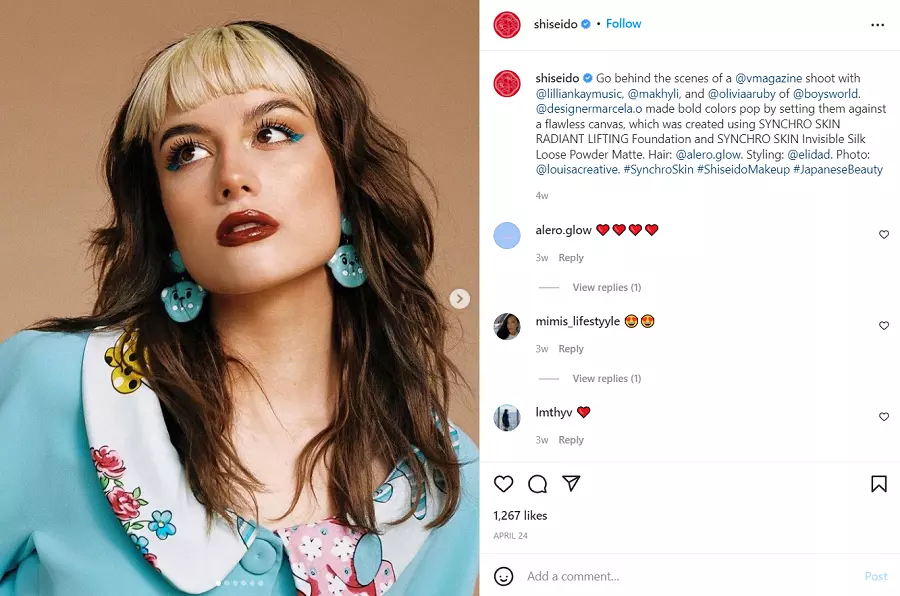This screenshot has height=596, width=900.
Task: Save the post using the bookmark icon
Action: point(879,484)
